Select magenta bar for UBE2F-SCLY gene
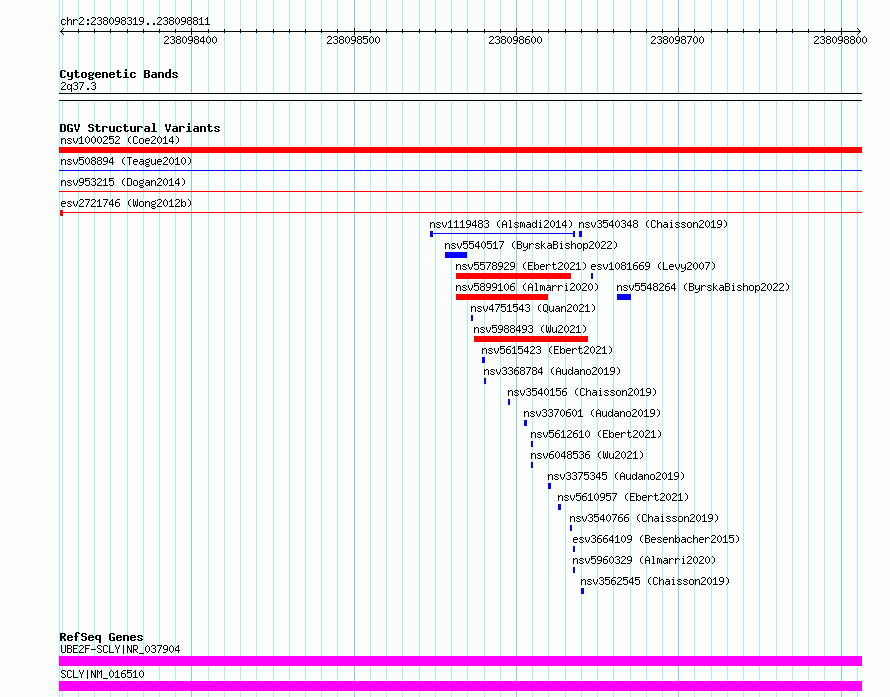 [460, 661]
